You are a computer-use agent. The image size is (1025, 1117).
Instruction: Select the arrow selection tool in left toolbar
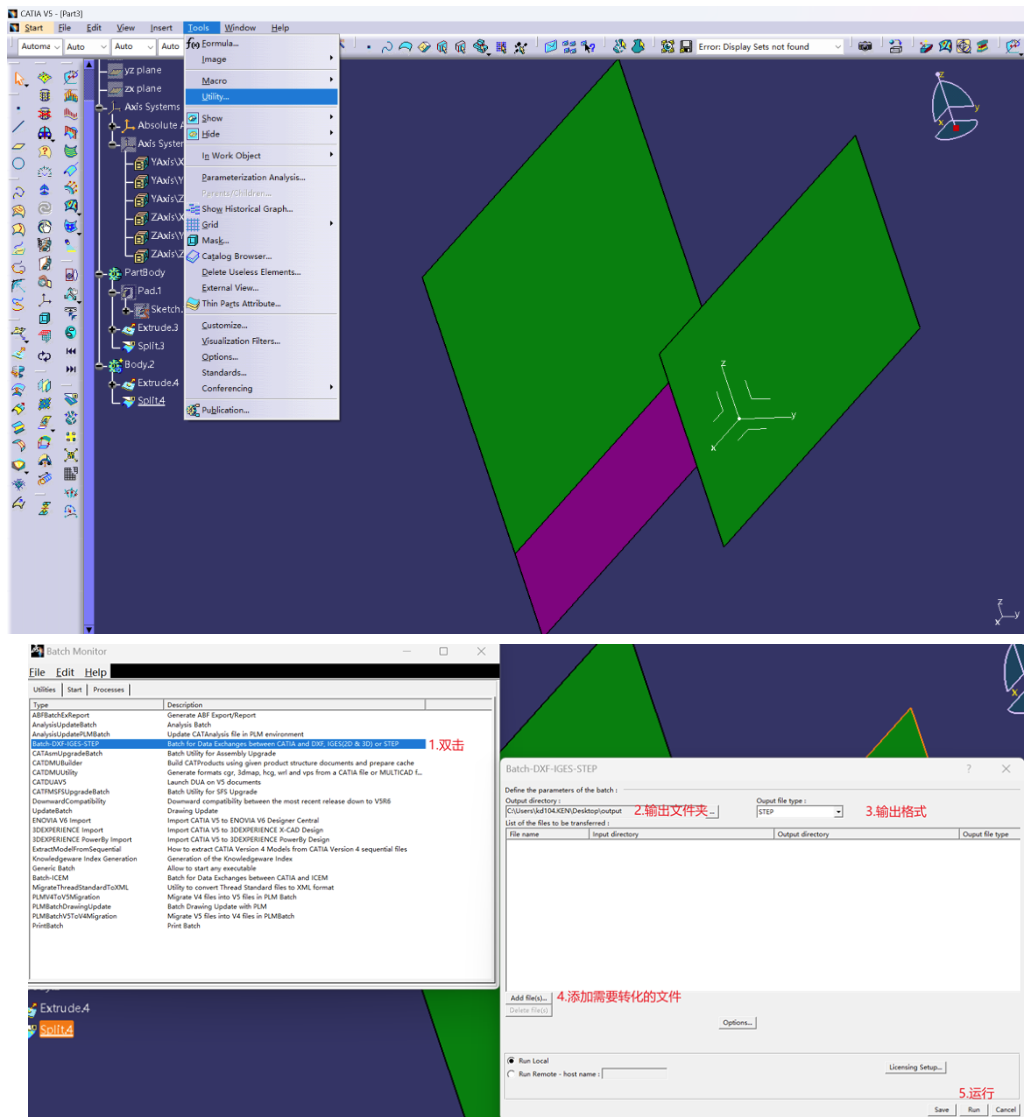point(19,78)
